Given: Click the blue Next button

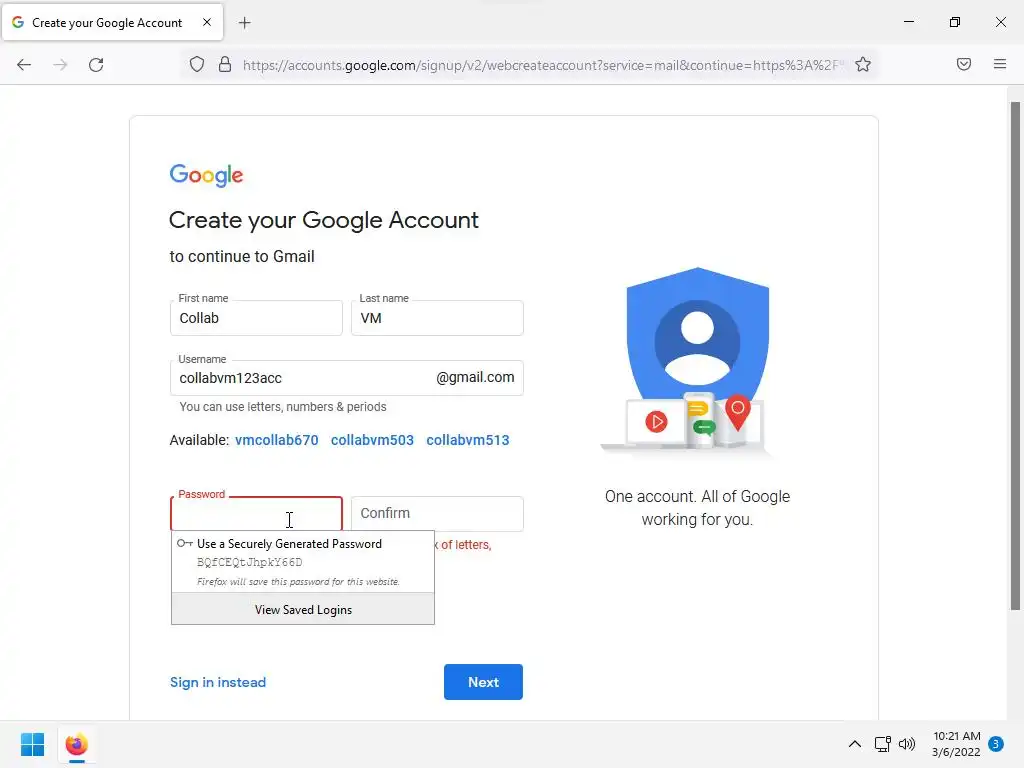Looking at the screenshot, I should [x=483, y=682].
